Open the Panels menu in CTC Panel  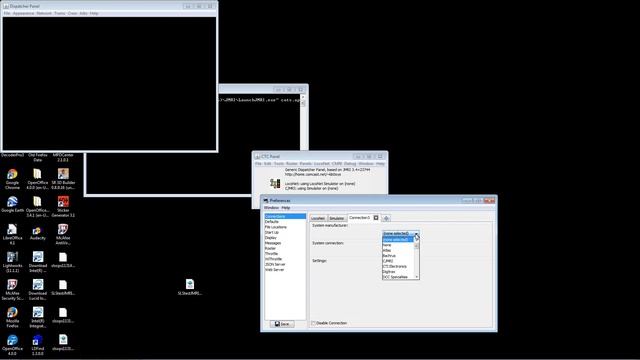[x=305, y=164]
